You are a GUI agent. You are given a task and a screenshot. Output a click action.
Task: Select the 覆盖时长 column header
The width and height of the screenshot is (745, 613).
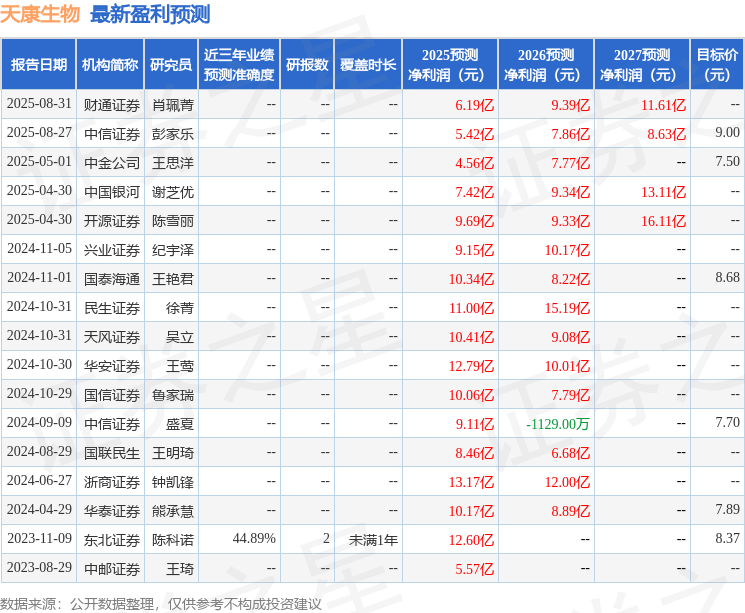[368, 65]
